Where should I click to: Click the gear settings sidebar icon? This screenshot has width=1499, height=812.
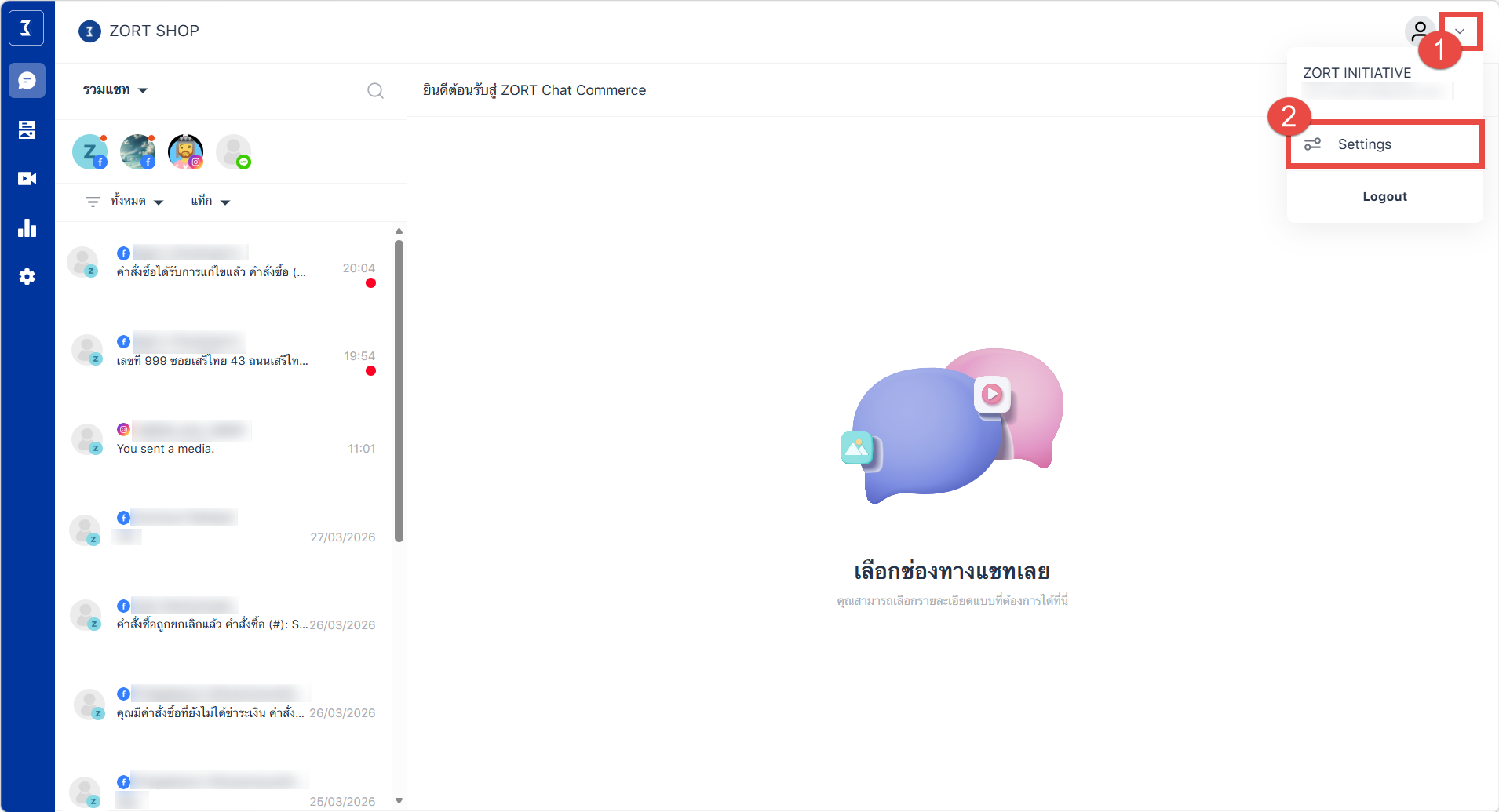(27, 277)
